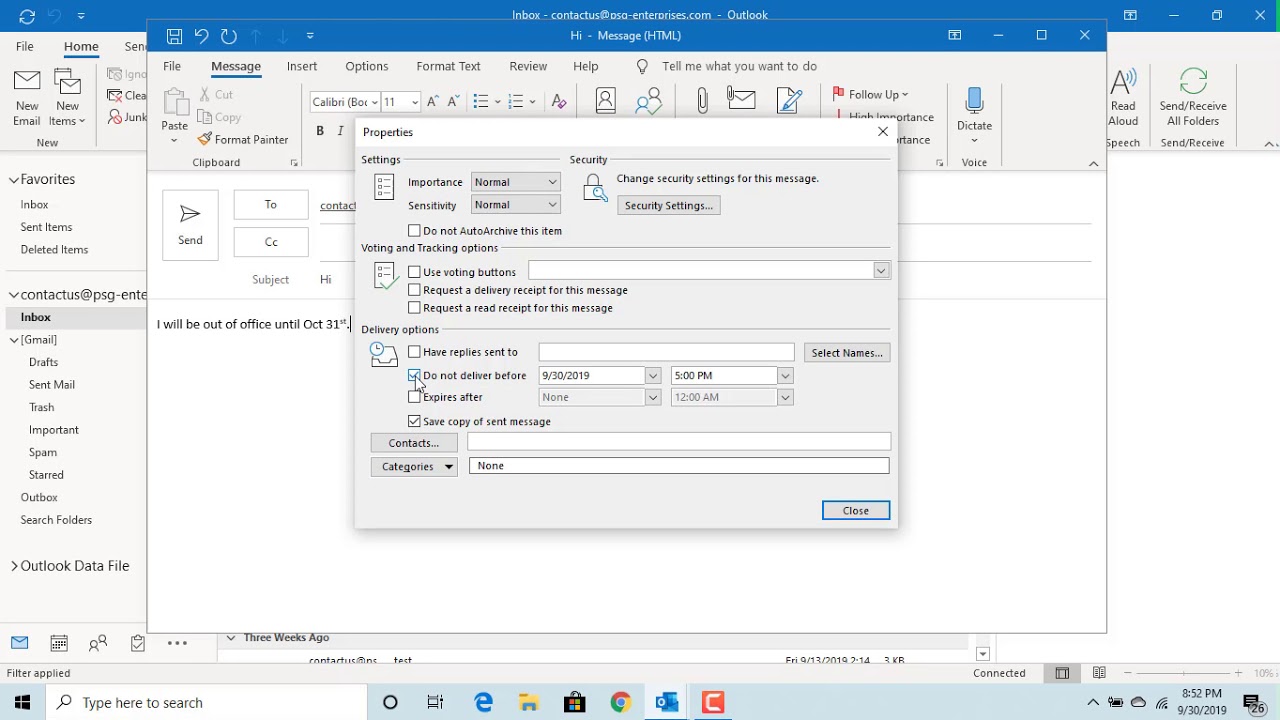
Task: Click the Format Painter tool
Action: coord(243,140)
